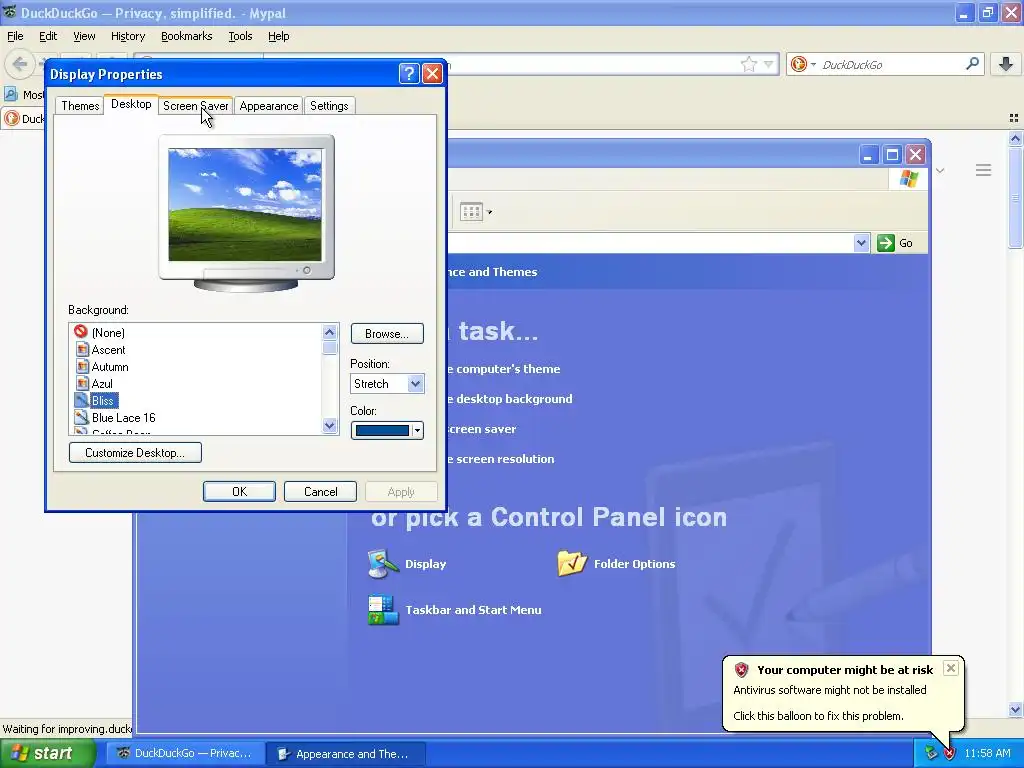Expand the browser URL history dropdown arrow
The width and height of the screenshot is (1024, 768).
pyautogui.click(x=769, y=64)
